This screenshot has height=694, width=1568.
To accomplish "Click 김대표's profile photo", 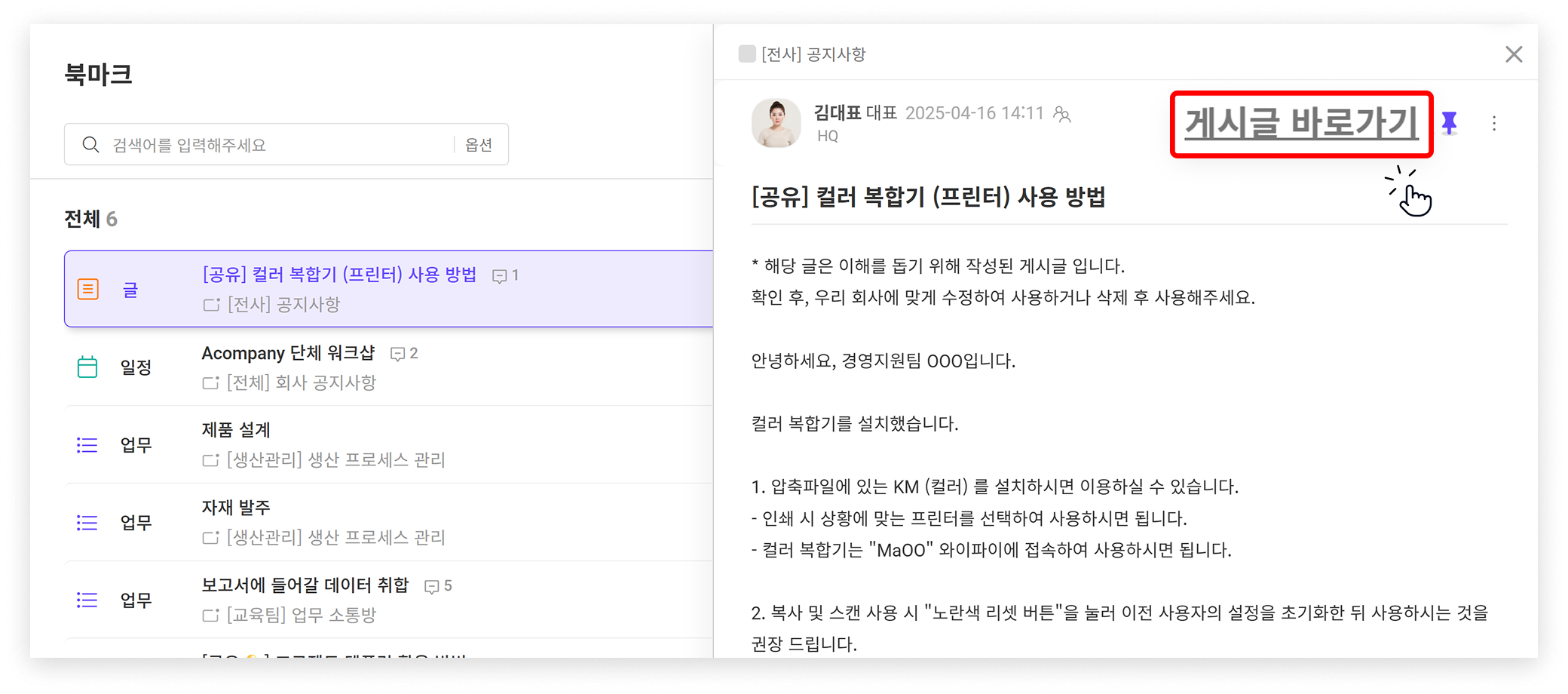I will (776, 123).
